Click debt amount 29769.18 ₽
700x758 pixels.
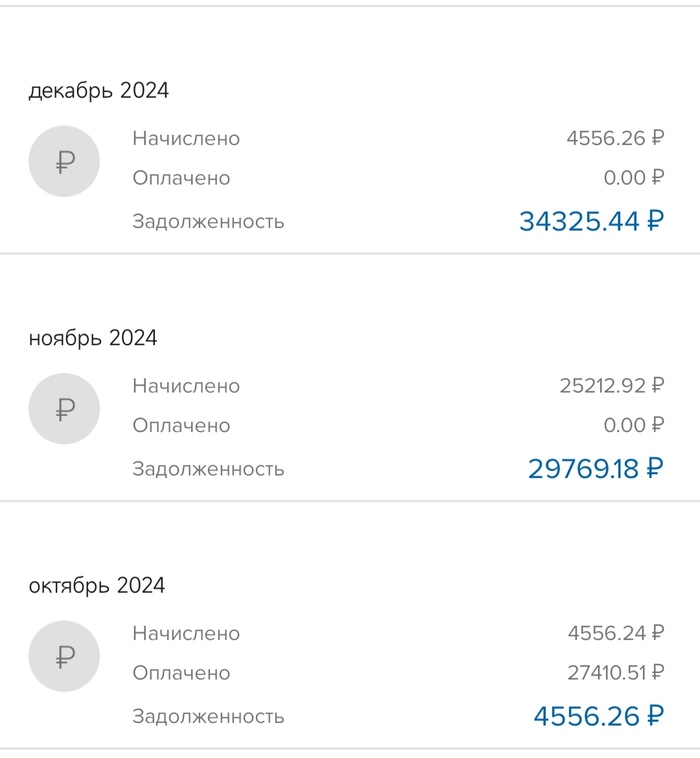(595, 468)
